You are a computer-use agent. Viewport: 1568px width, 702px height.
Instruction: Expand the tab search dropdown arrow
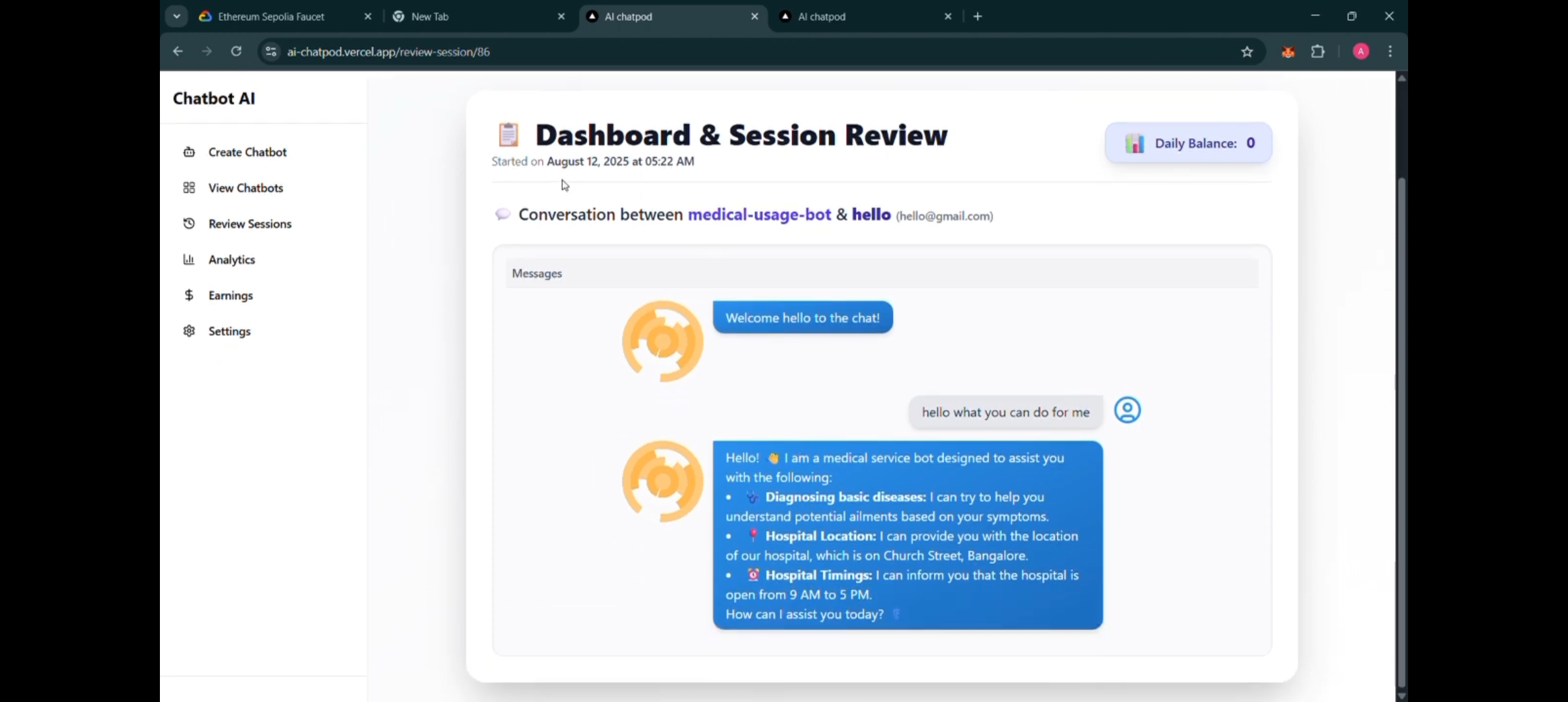point(176,16)
